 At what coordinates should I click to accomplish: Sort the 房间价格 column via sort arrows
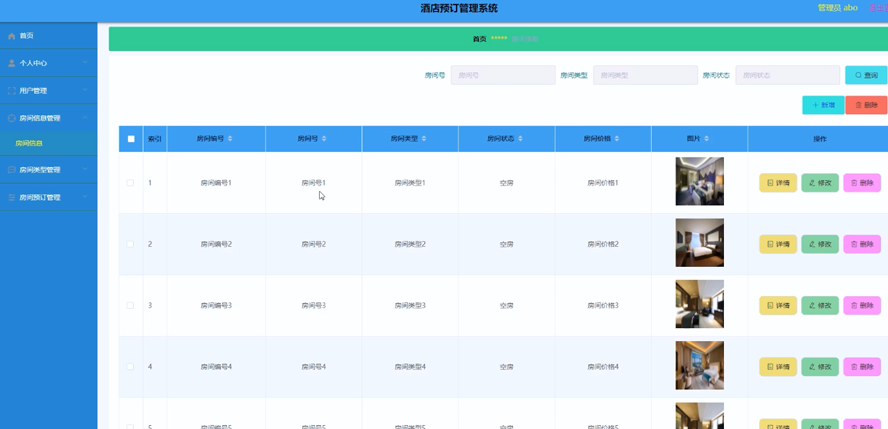617,139
